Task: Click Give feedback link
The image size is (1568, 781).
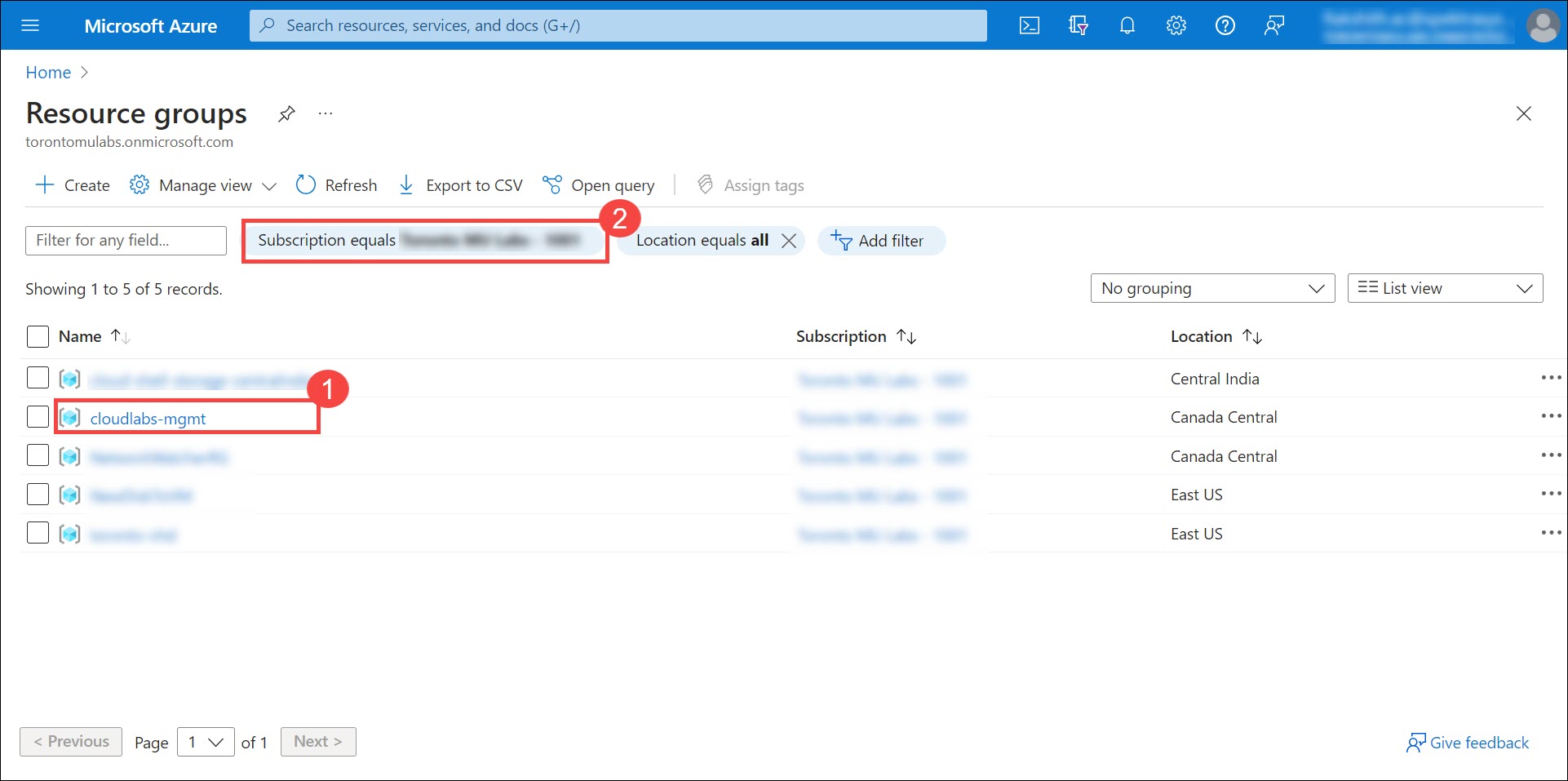Action: coord(1468,743)
